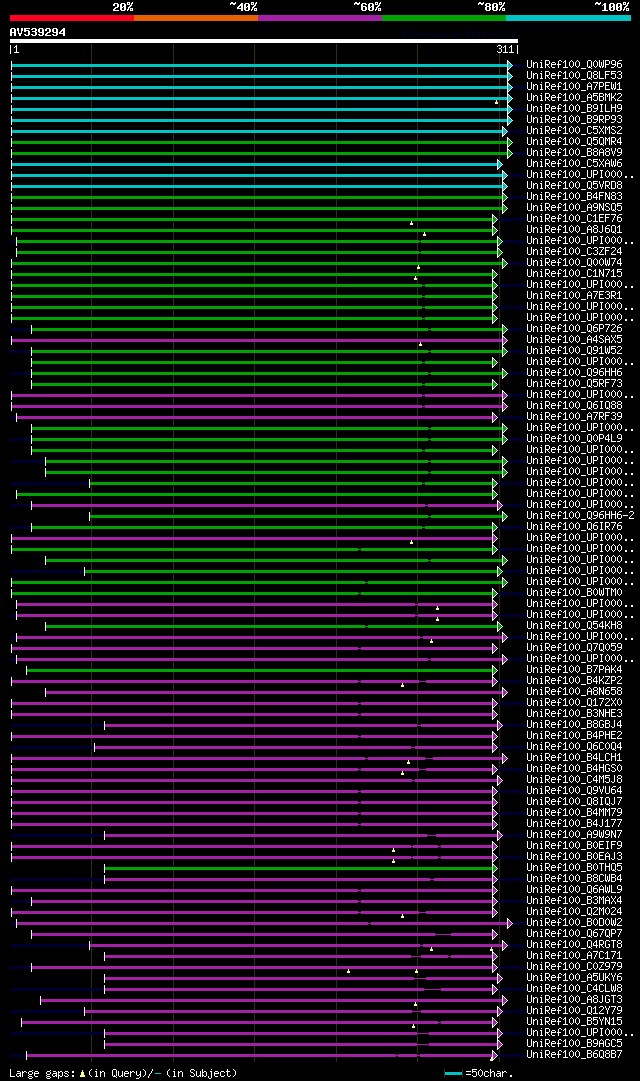The image size is (640, 1081).
Task: Select the UniRef100_Q96HH6-2 label
Action: pyautogui.click(x=580, y=516)
